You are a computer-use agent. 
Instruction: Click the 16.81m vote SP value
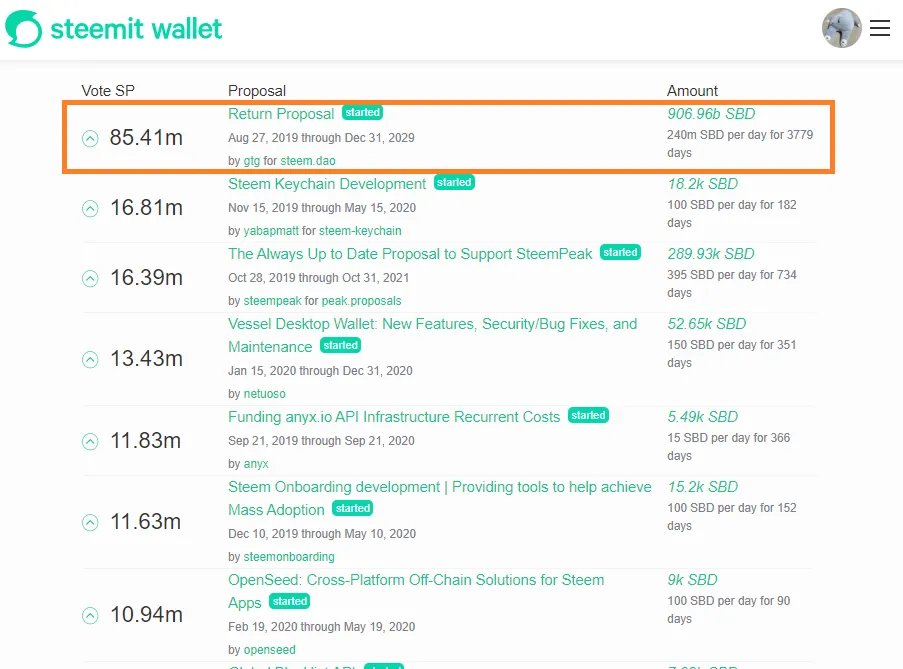pos(146,208)
